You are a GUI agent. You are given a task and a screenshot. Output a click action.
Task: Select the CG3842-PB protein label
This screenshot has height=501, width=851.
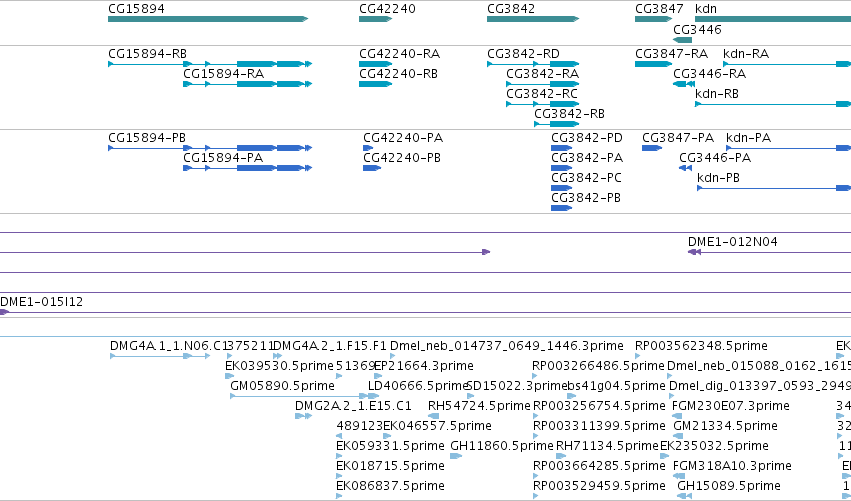click(586, 198)
